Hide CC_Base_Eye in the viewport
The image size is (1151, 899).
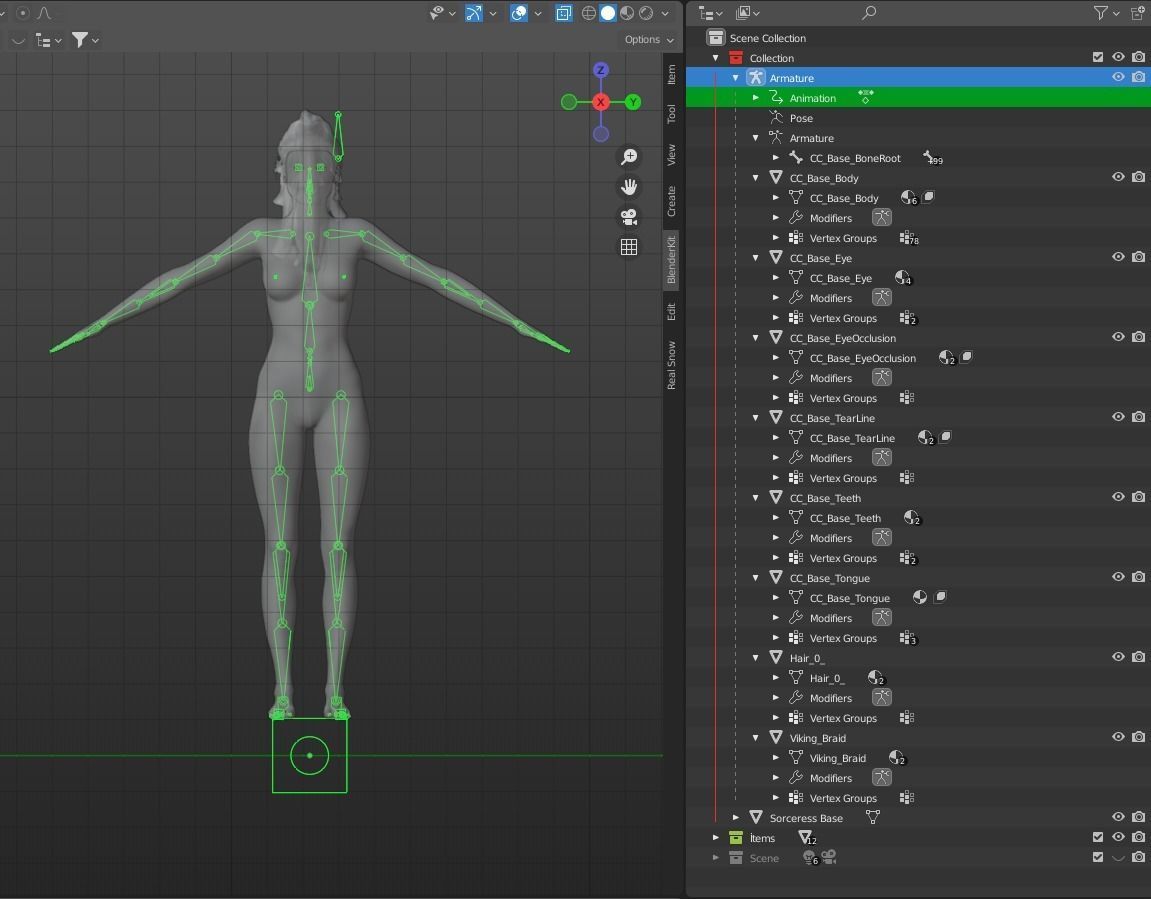pos(1118,257)
